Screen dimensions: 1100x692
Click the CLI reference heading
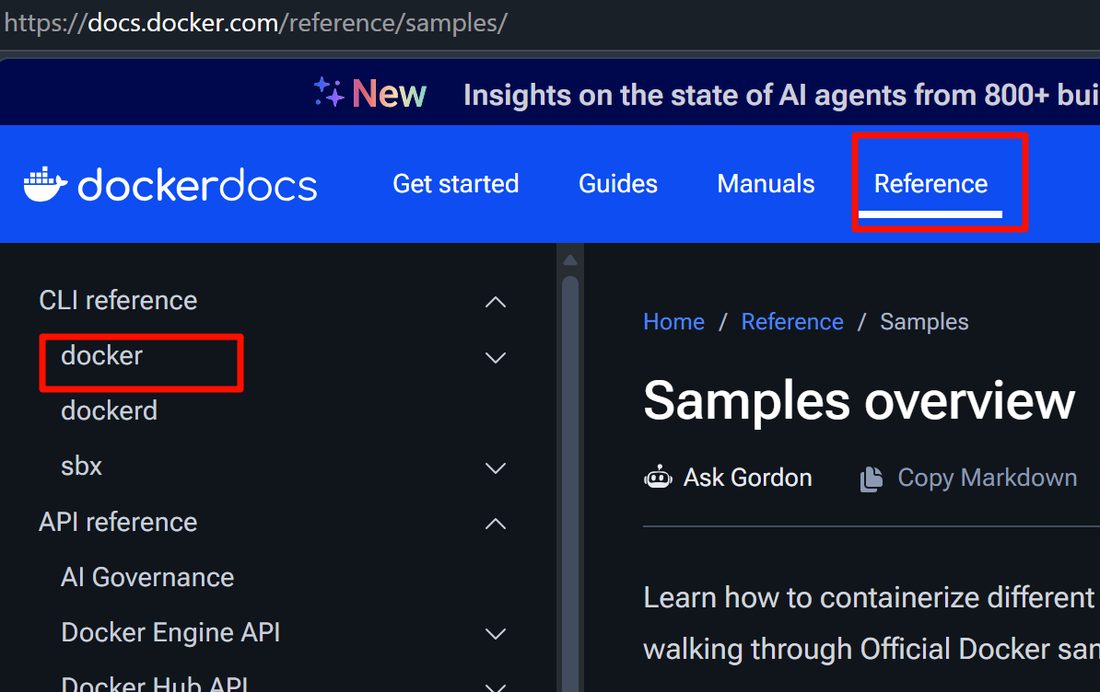pos(118,300)
